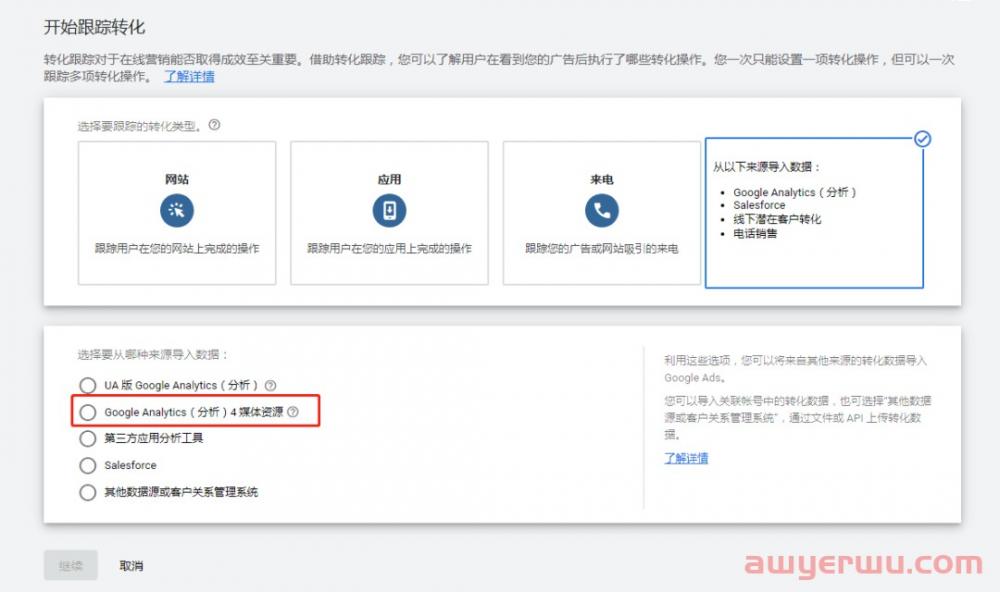Click the 取消 button

tap(133, 565)
